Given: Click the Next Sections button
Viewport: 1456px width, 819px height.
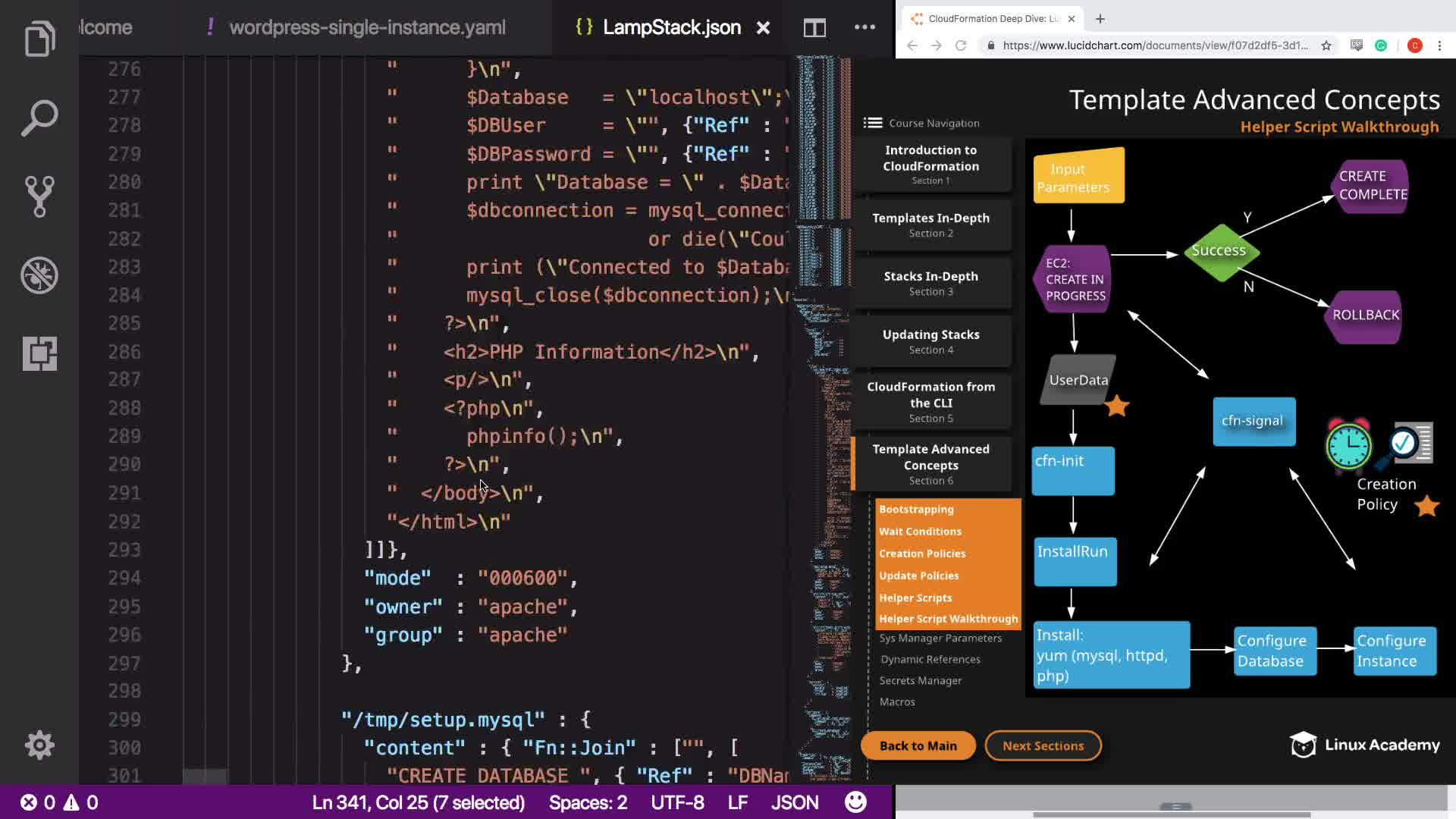Looking at the screenshot, I should tap(1043, 745).
